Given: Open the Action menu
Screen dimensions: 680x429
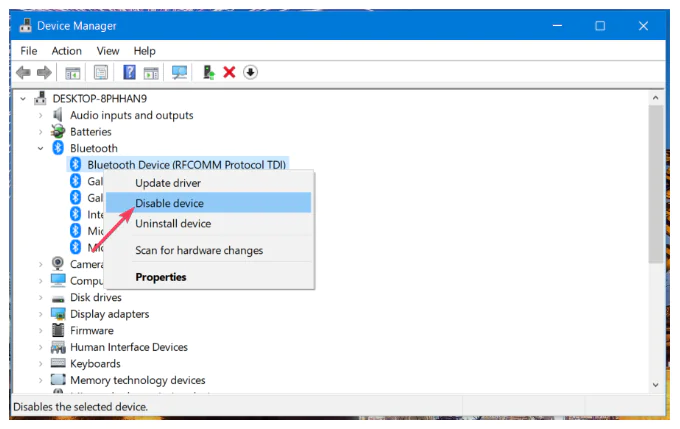Looking at the screenshot, I should (x=66, y=51).
